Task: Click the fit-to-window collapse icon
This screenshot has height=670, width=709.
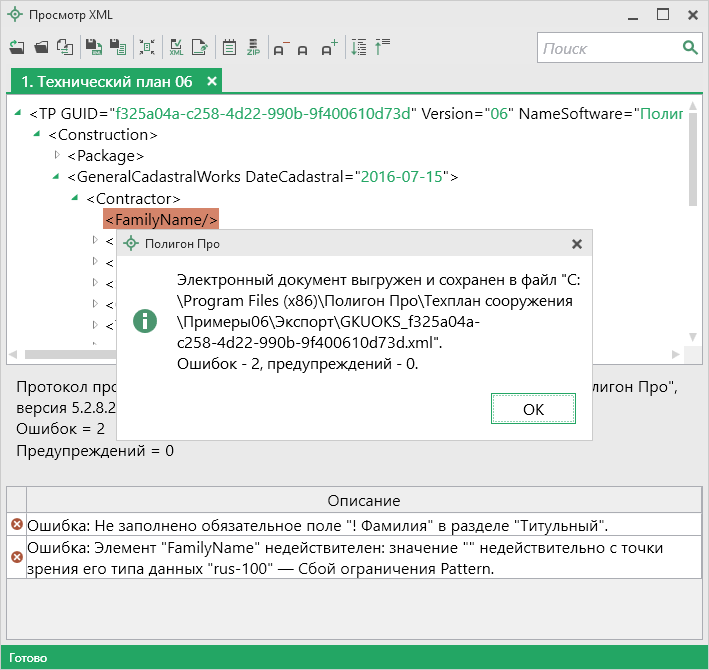Action: click(x=147, y=47)
